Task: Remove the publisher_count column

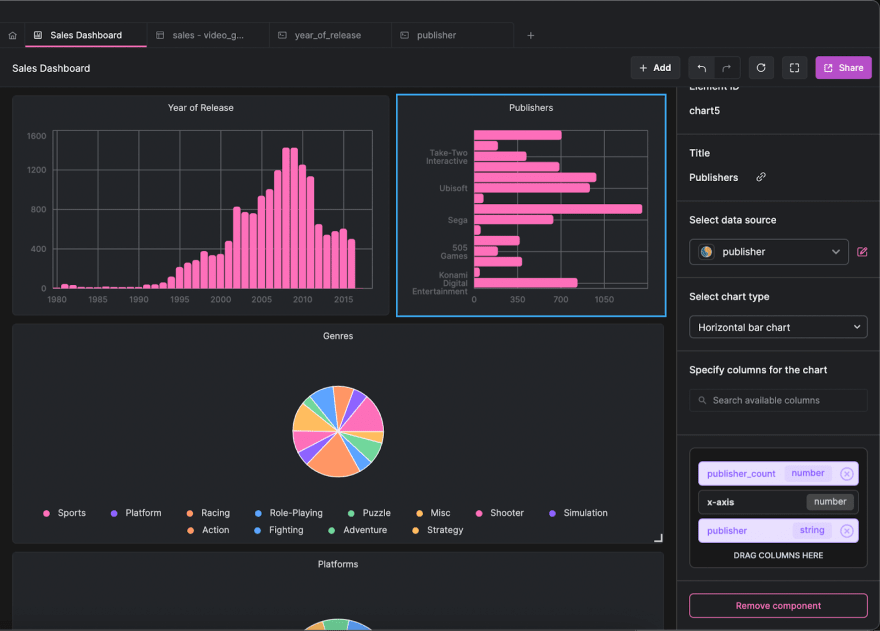Action: click(x=846, y=474)
